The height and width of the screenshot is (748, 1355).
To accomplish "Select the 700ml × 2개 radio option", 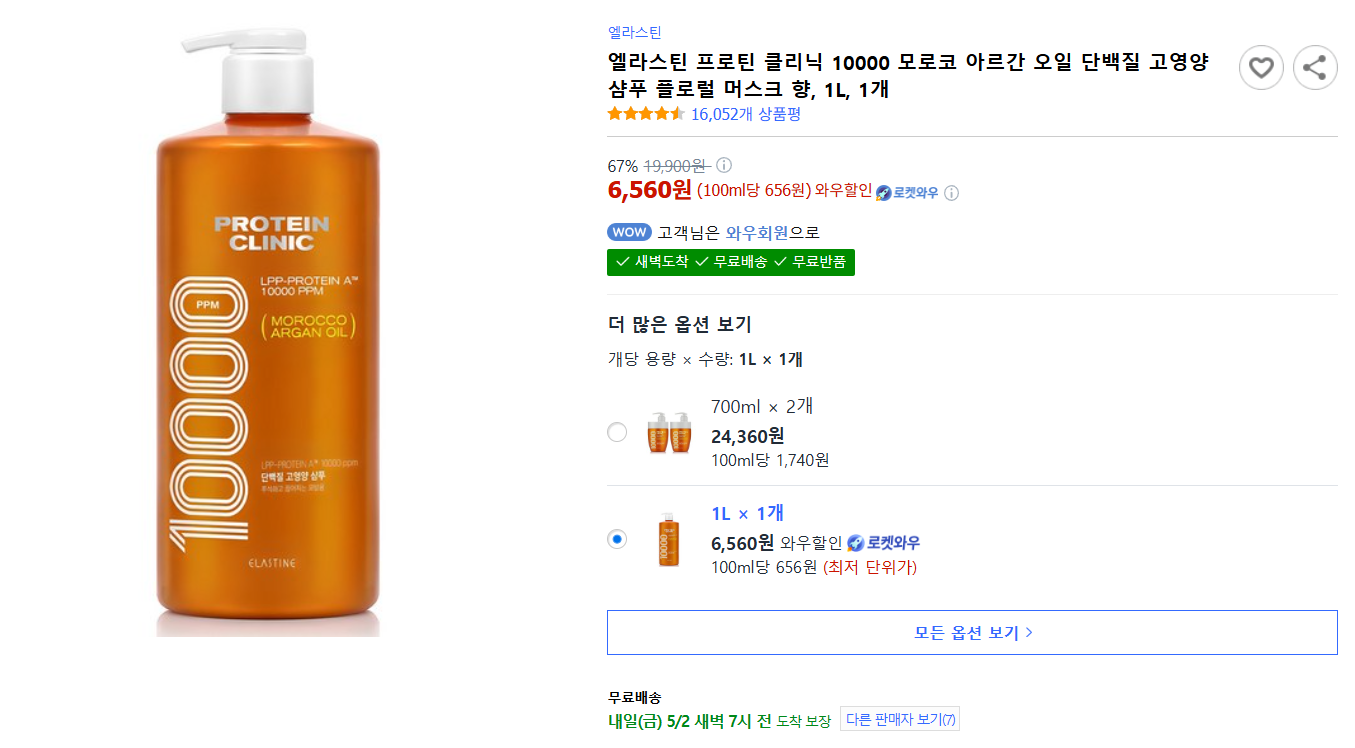I will [x=617, y=432].
